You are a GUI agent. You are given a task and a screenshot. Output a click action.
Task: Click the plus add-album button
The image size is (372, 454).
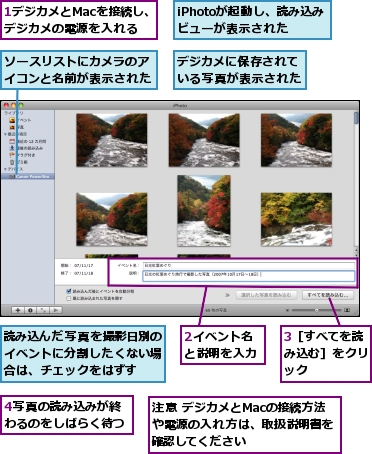pos(18,310)
